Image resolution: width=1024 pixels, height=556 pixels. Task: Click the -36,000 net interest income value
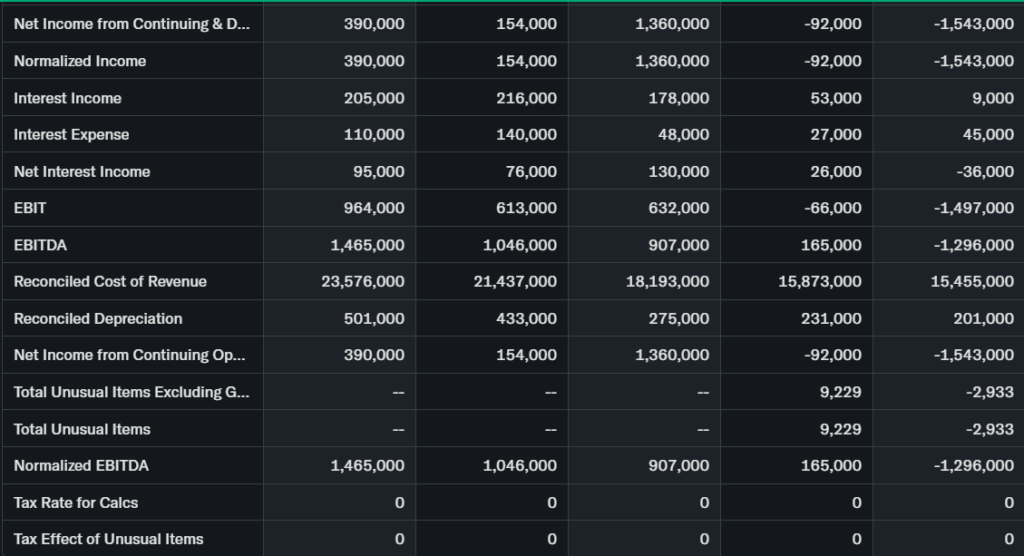coord(984,172)
